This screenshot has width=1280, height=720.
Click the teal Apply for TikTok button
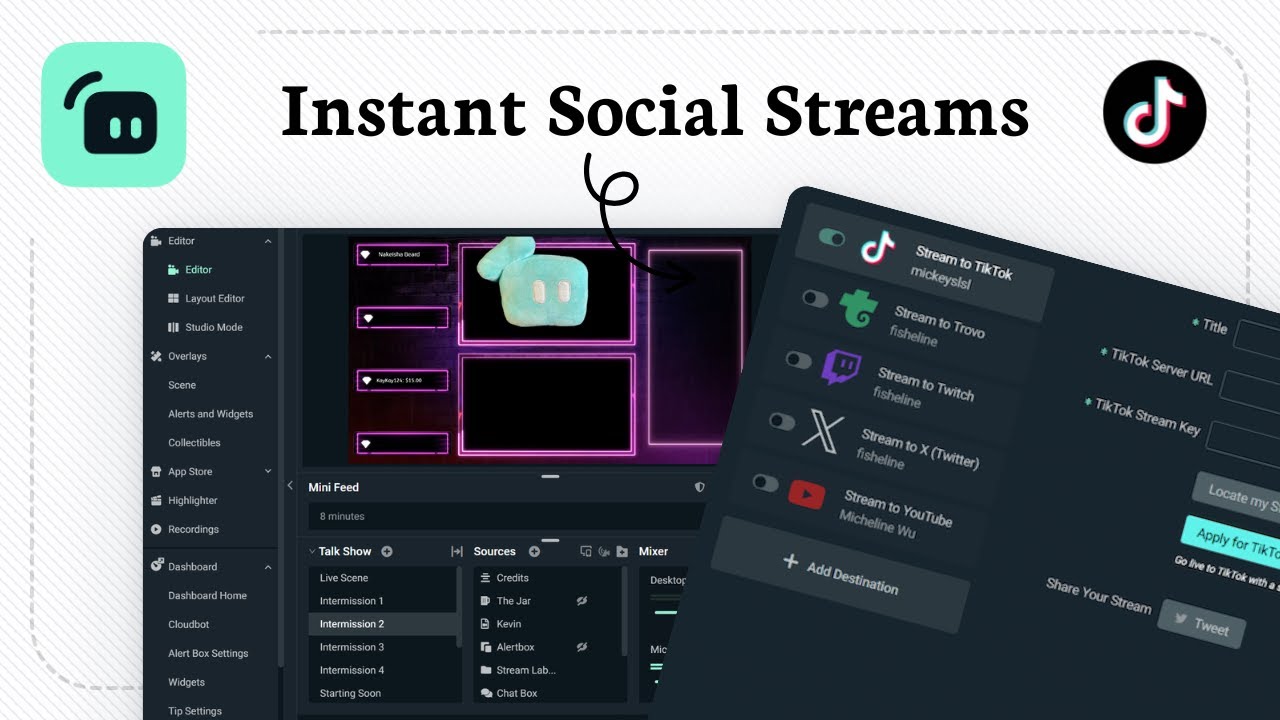point(1231,542)
